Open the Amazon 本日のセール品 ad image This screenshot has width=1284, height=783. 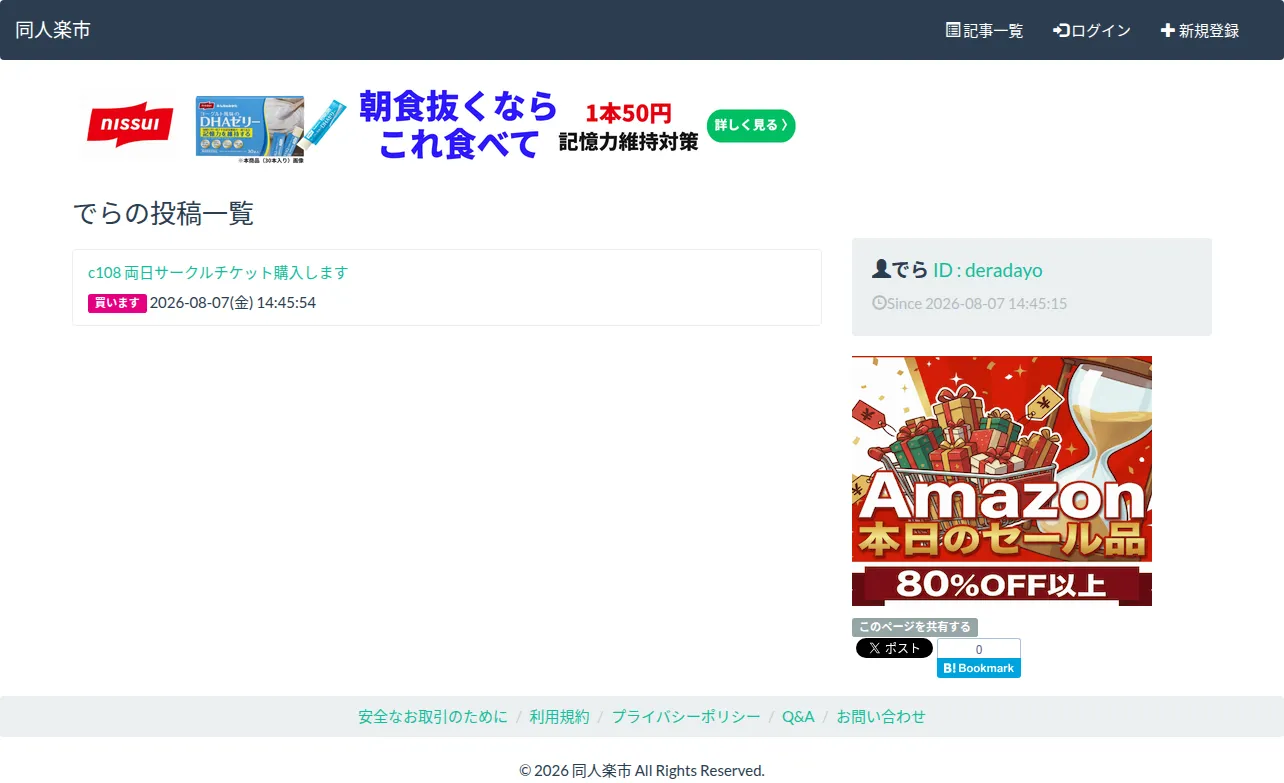(1002, 481)
